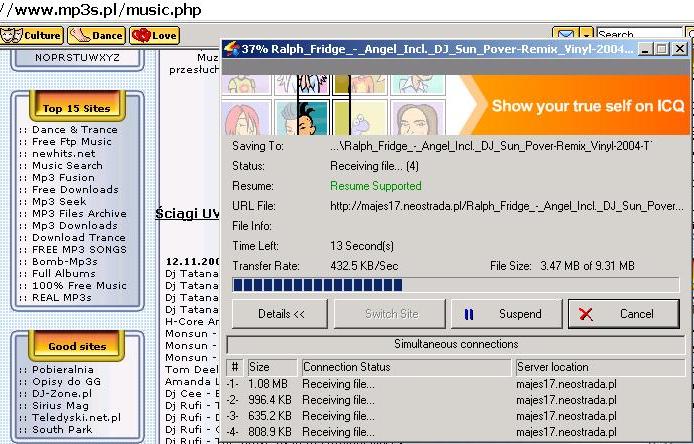Open the Dance & Trance site link
Screen dimensions: 694x444
(x=75, y=130)
